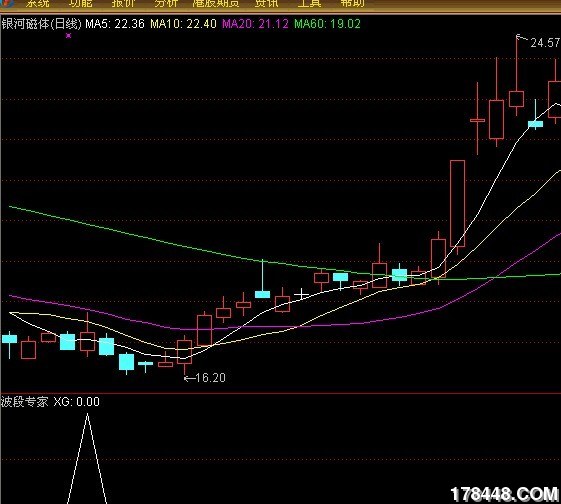The width and height of the screenshot is (561, 504).
Task: Click the purple marker icon under the title
Action: coord(68,35)
